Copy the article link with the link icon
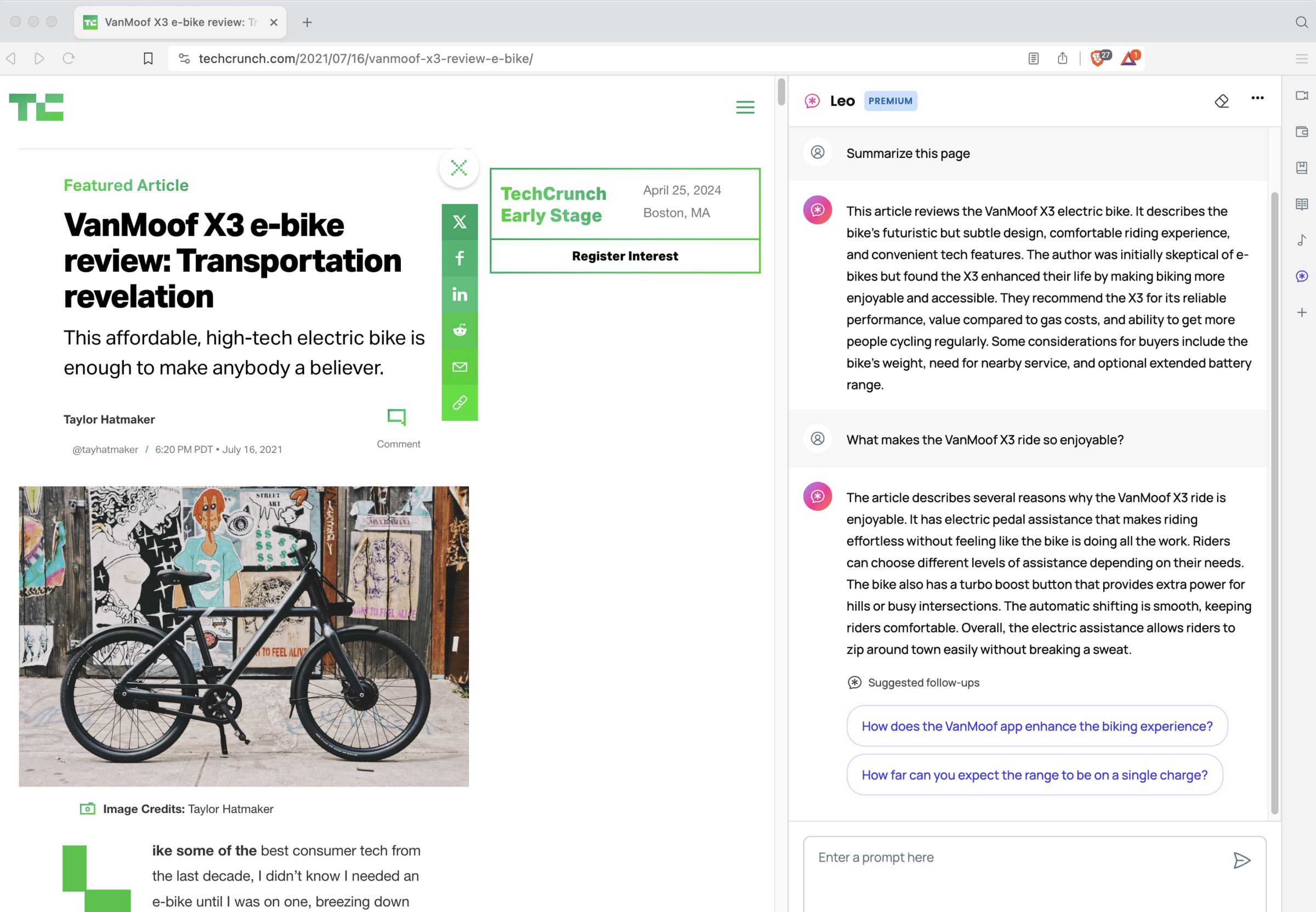 coord(460,404)
